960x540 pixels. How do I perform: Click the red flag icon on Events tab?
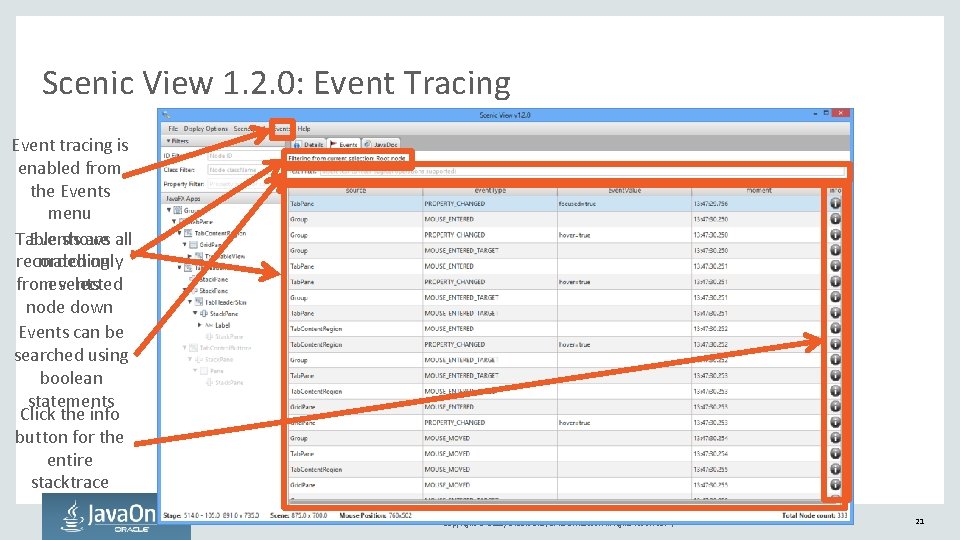pos(334,144)
